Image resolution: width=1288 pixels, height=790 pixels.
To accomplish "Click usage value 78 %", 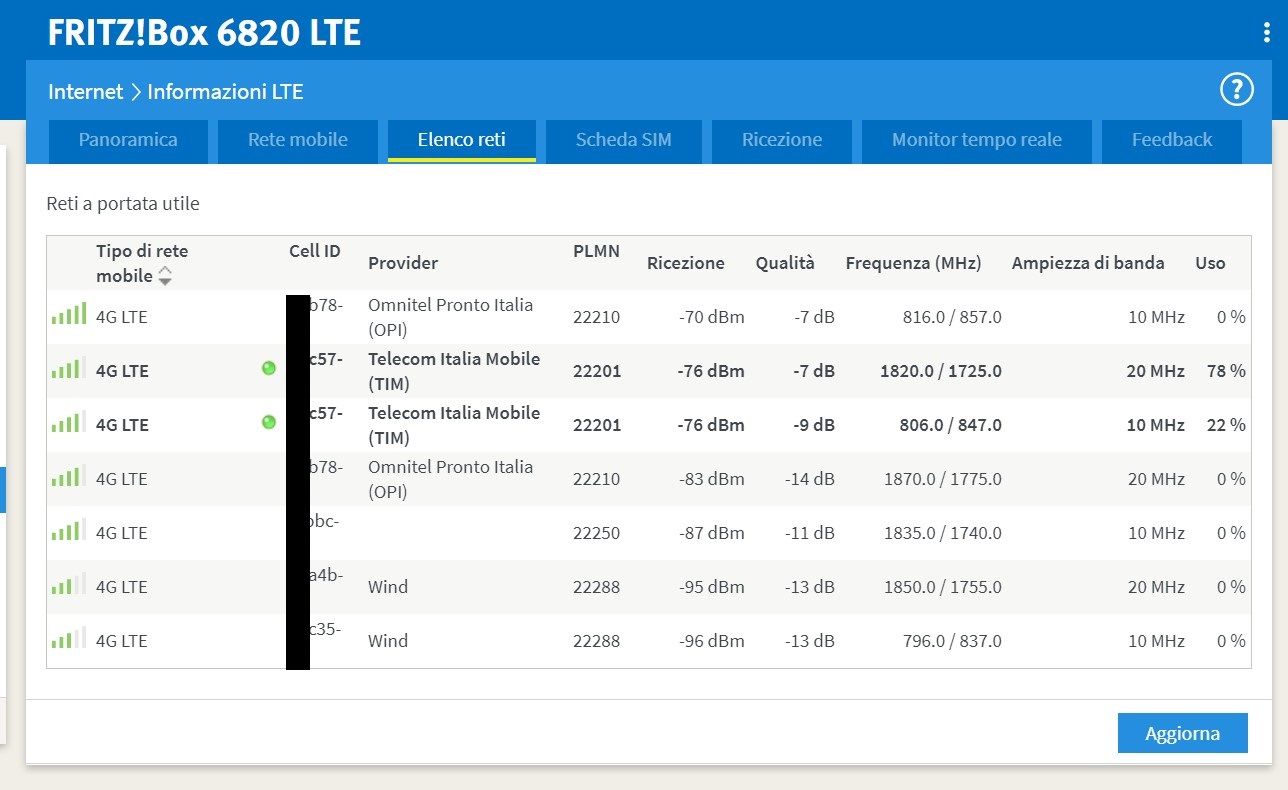I will pos(1226,371).
